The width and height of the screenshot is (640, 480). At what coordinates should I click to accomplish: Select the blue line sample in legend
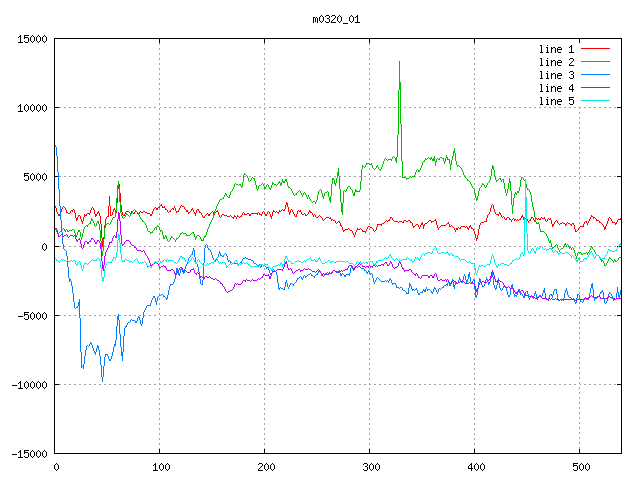pos(596,75)
